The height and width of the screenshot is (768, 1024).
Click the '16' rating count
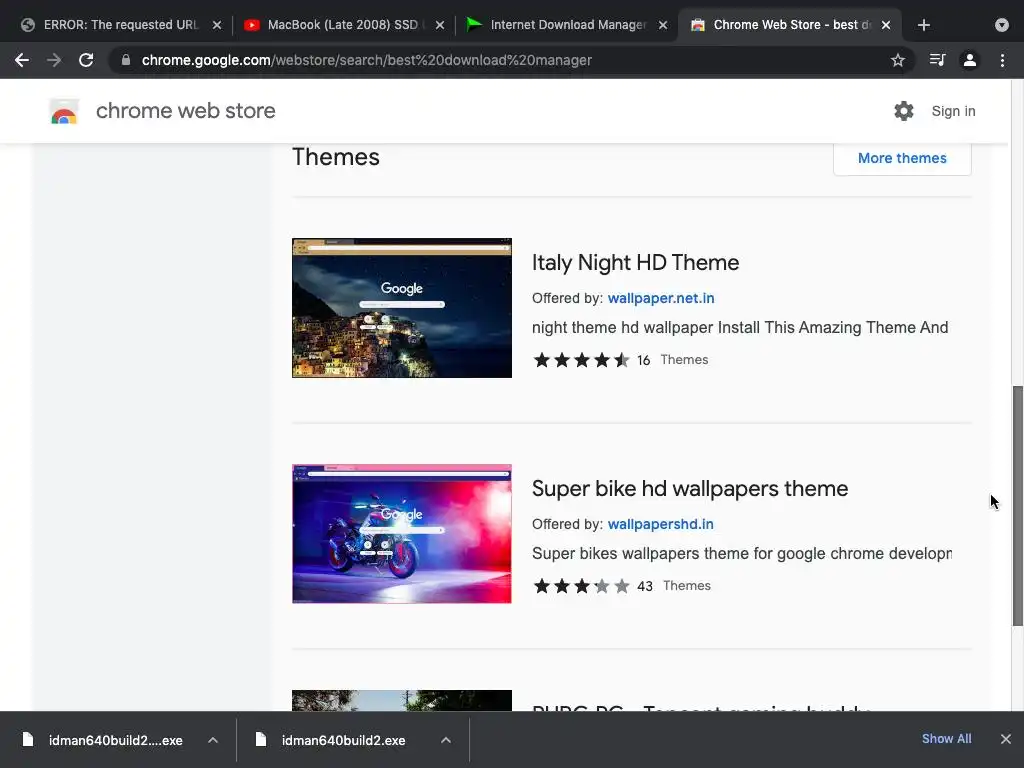(x=643, y=360)
